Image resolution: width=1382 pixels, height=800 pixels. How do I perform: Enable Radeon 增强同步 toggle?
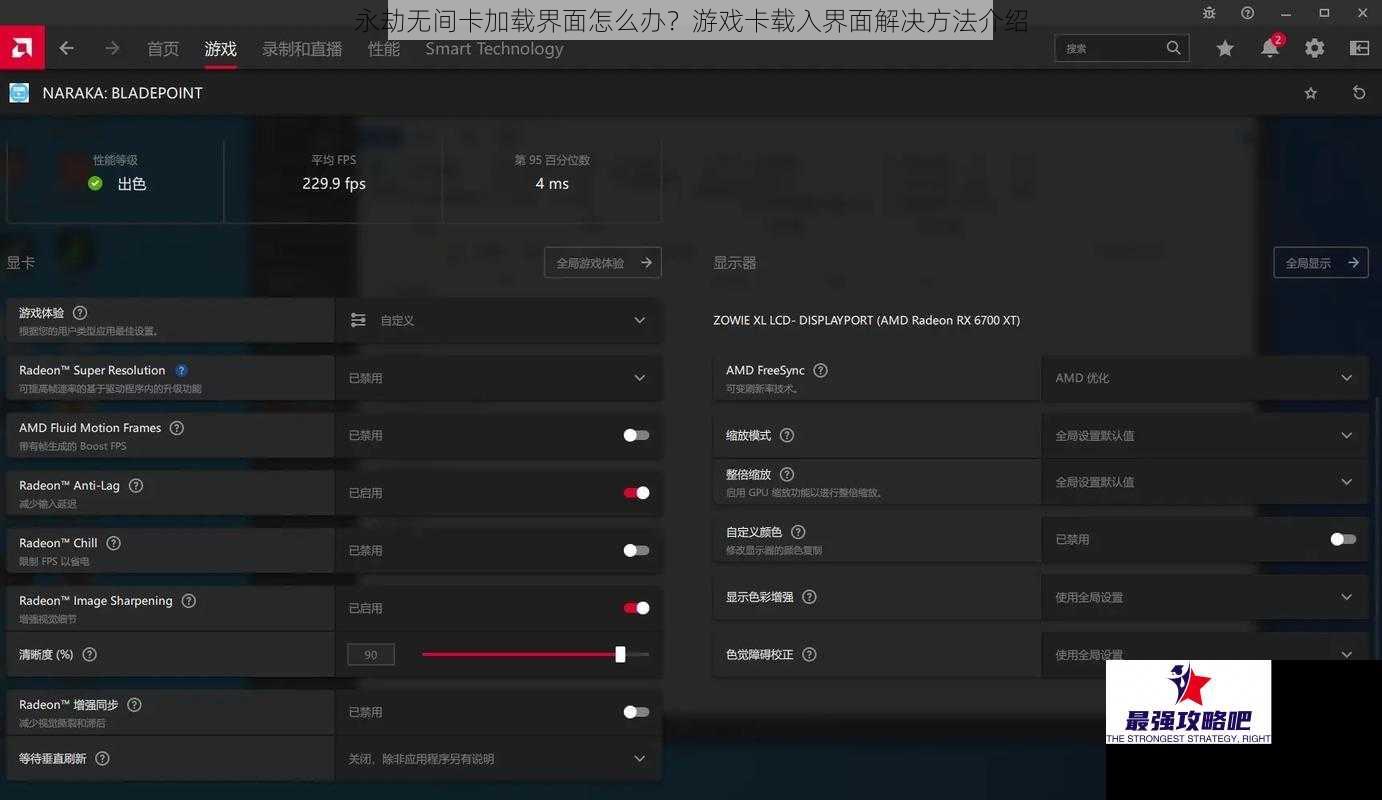click(x=636, y=712)
